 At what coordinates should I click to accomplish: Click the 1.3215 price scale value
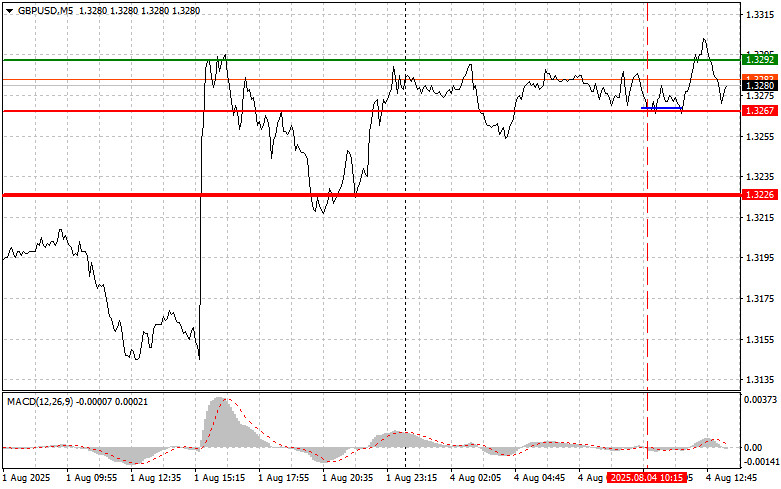[x=759, y=218]
